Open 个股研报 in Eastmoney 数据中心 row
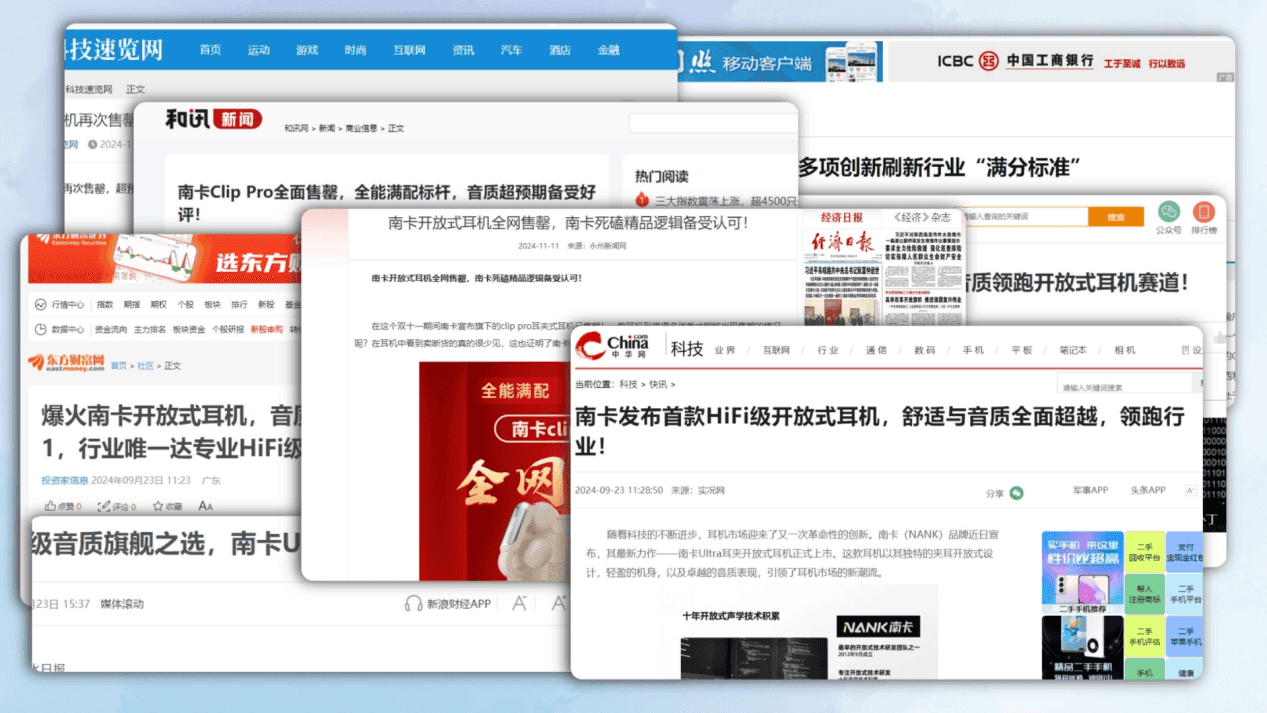This screenshot has height=713, width=1267. (228, 329)
